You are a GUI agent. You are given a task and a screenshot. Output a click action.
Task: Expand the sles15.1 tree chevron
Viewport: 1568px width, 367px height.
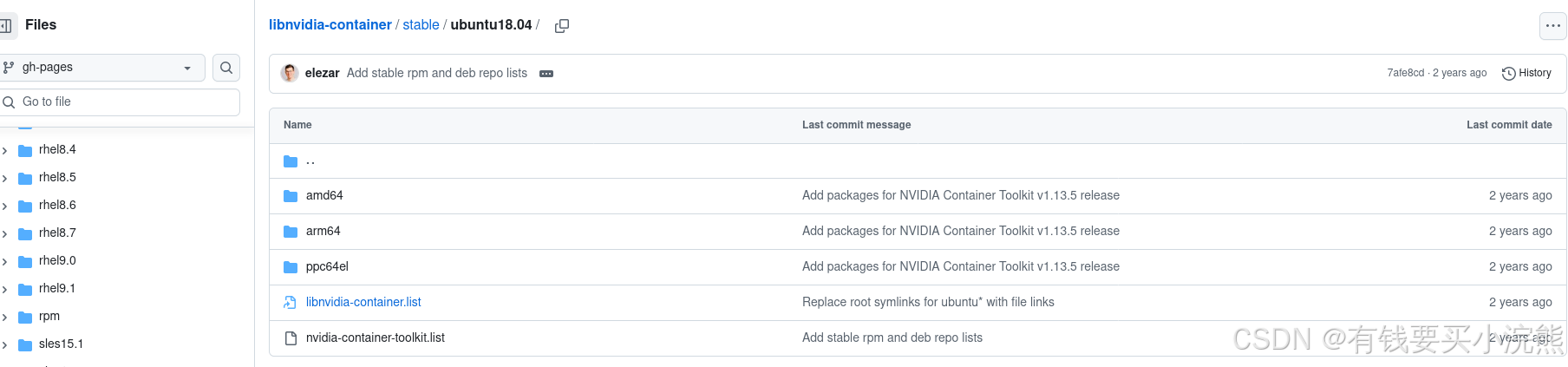coord(5,344)
